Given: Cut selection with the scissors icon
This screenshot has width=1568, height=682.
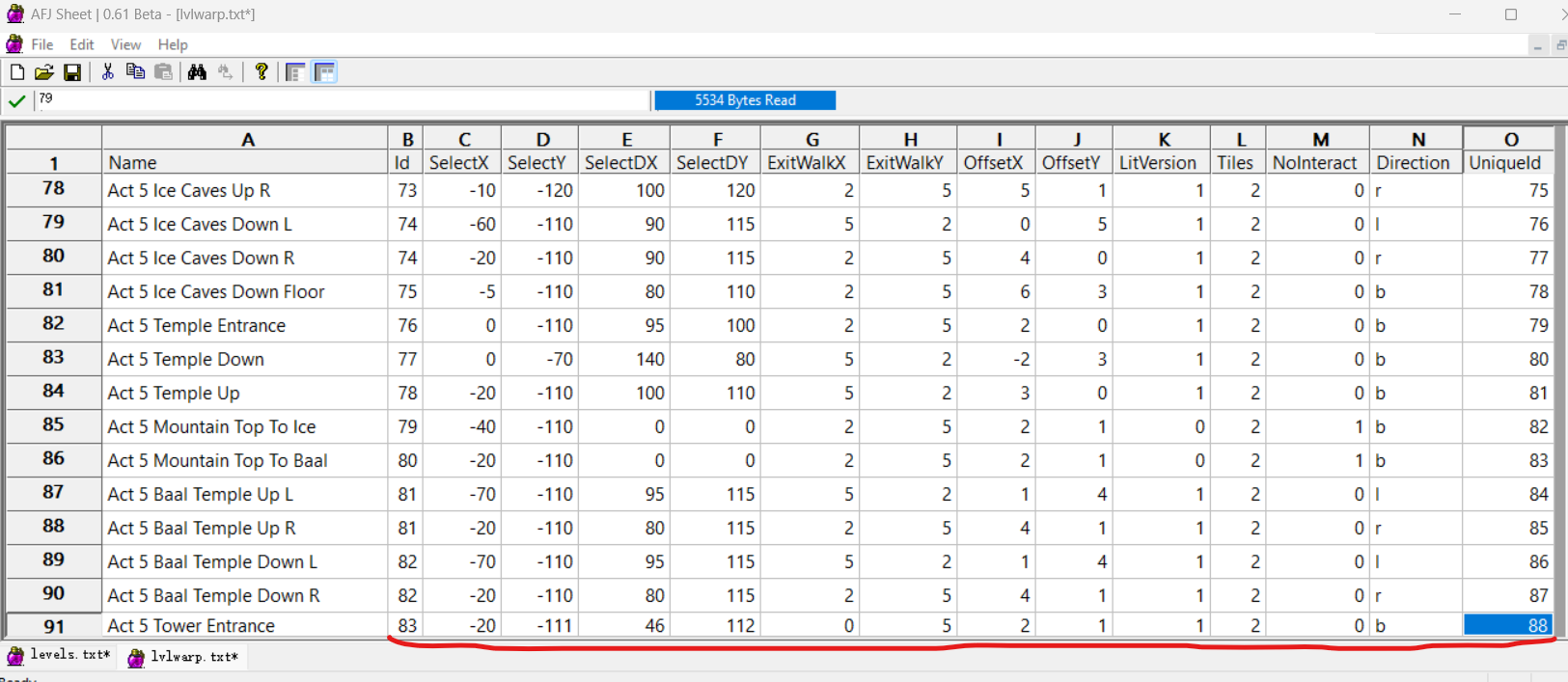Looking at the screenshot, I should click(x=107, y=72).
